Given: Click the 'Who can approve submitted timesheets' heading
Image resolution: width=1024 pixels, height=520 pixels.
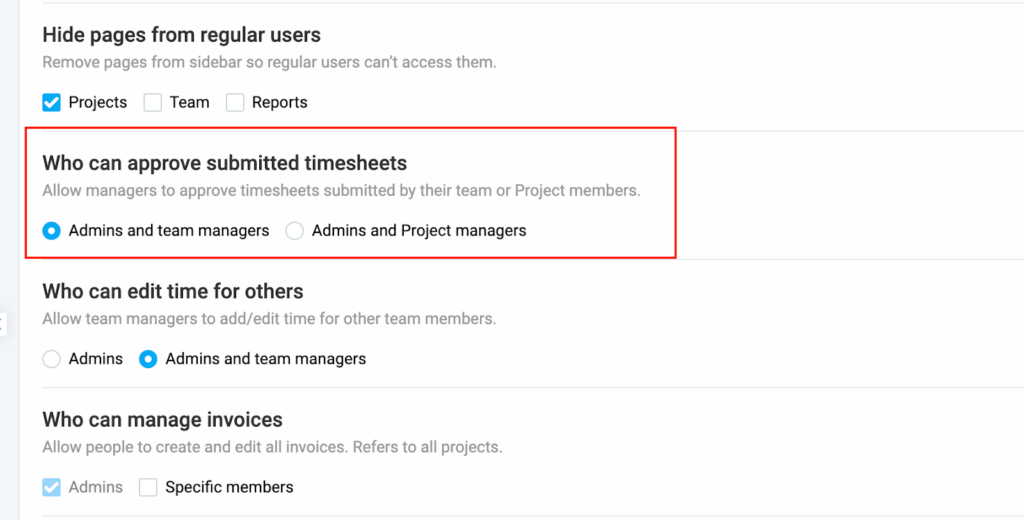Looking at the screenshot, I should tap(224, 163).
